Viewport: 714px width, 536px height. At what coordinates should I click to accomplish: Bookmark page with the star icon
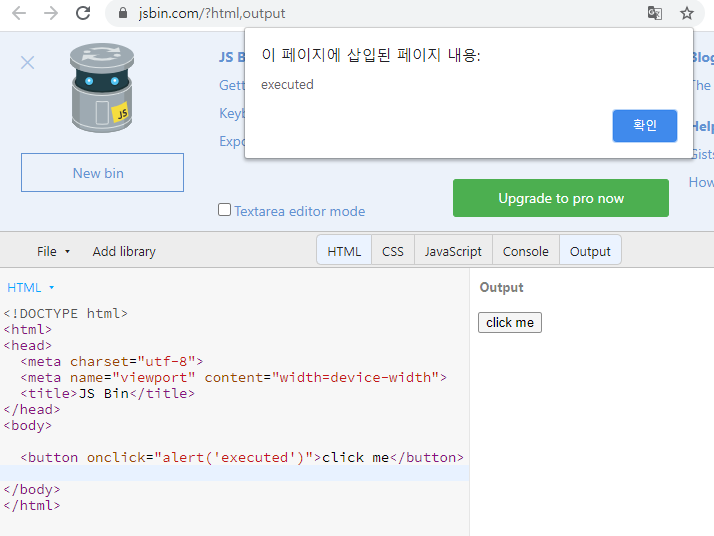(687, 13)
